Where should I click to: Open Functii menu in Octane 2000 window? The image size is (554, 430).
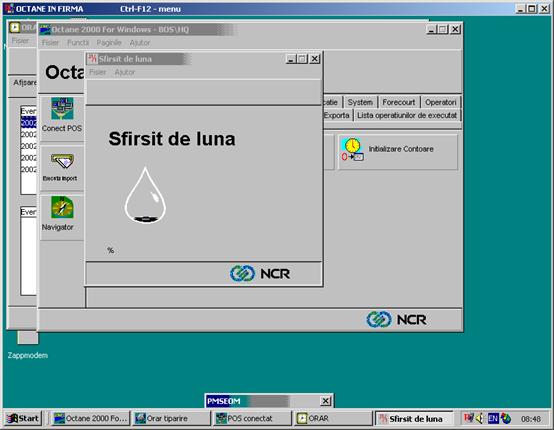[x=78, y=43]
